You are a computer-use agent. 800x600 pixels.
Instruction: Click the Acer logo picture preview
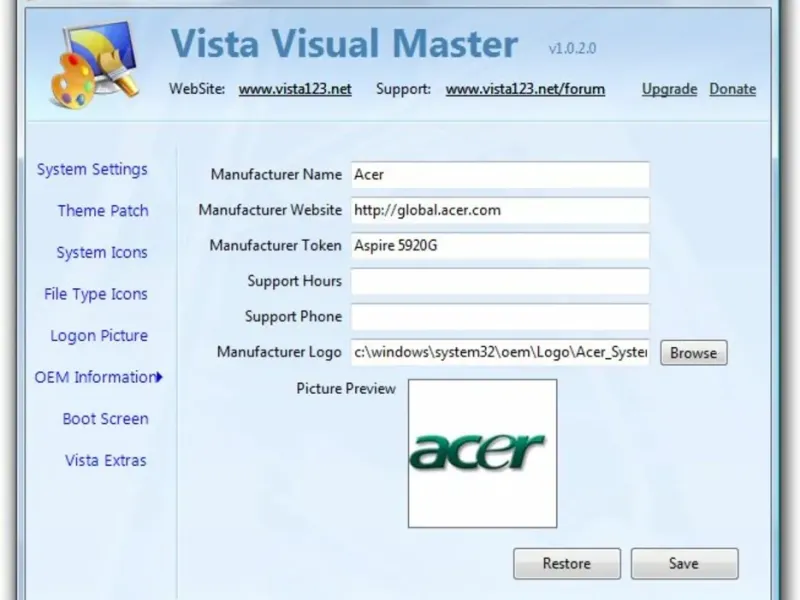(x=482, y=454)
